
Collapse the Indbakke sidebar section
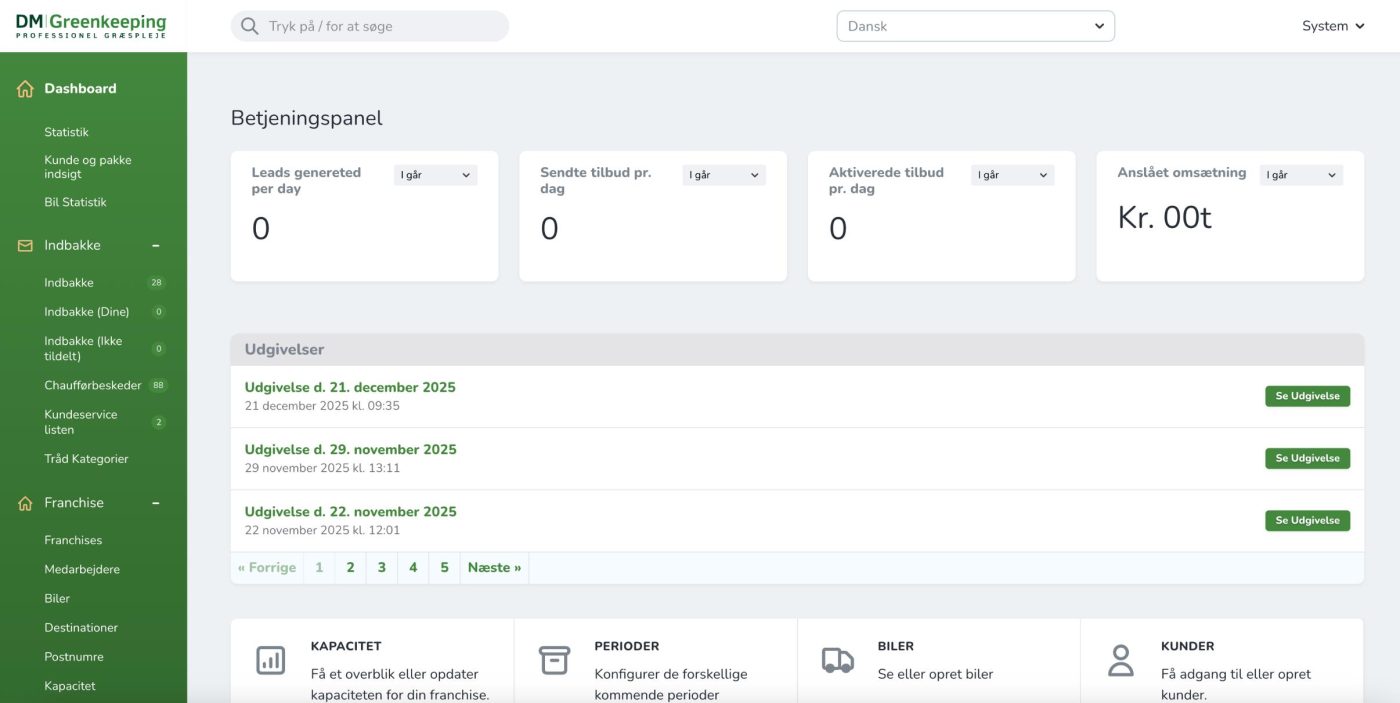point(156,246)
